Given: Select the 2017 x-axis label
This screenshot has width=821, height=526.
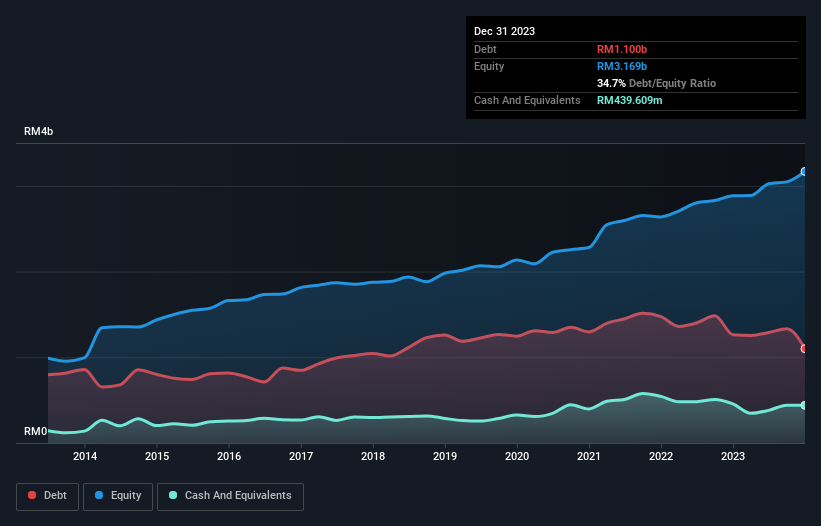Looking at the screenshot, I should coord(301,456).
